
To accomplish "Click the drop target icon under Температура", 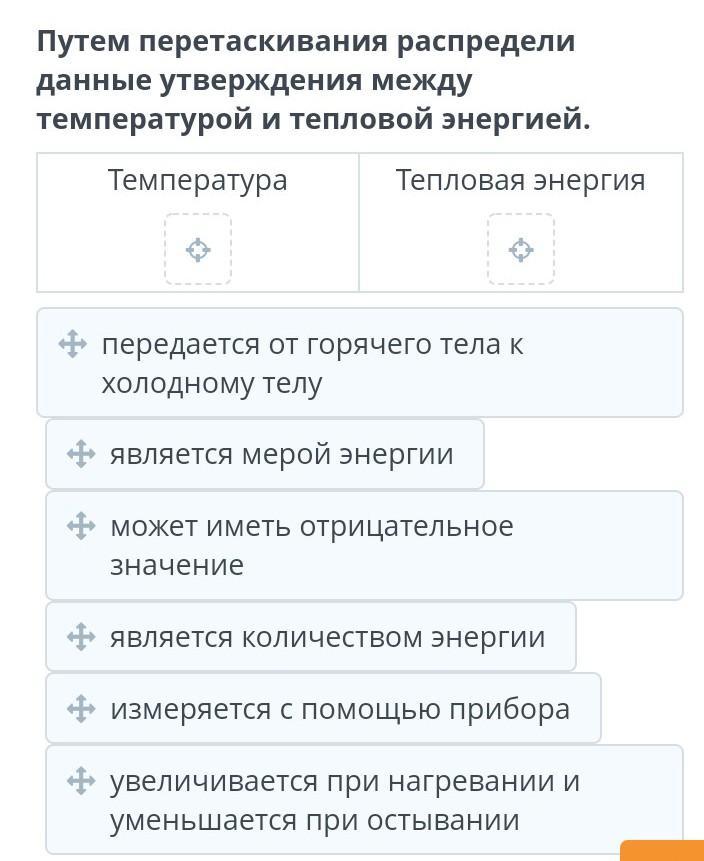I will pos(198,249).
